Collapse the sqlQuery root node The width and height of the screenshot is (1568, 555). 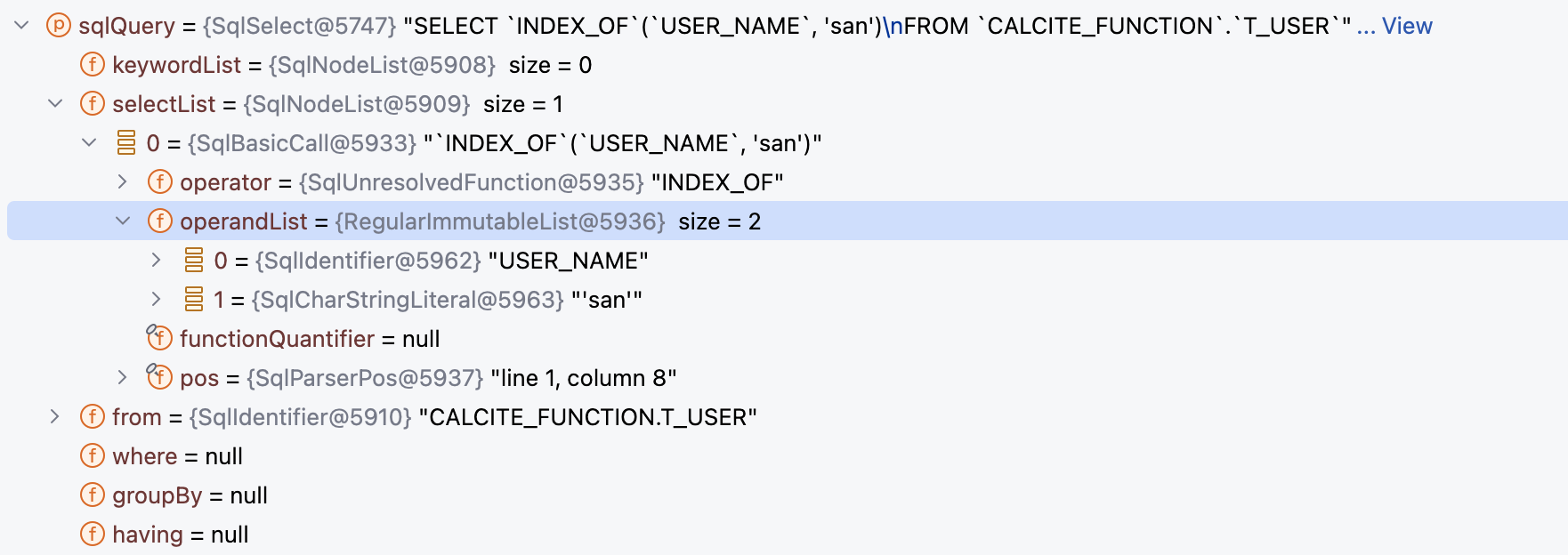tap(22, 26)
